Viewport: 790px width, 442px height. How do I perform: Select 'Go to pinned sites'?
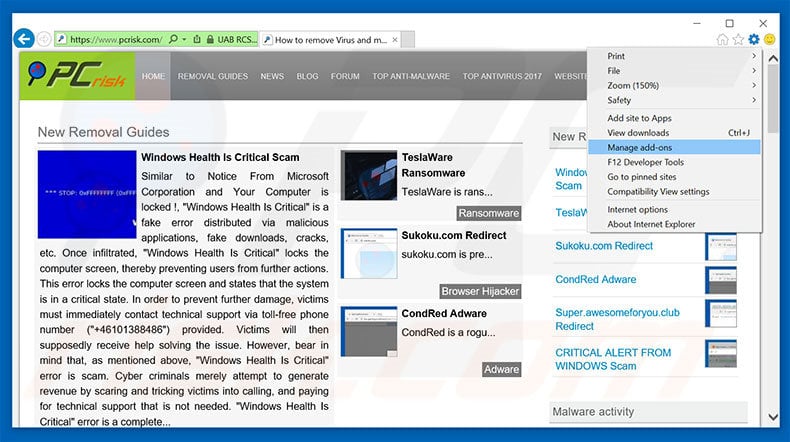pos(674,176)
